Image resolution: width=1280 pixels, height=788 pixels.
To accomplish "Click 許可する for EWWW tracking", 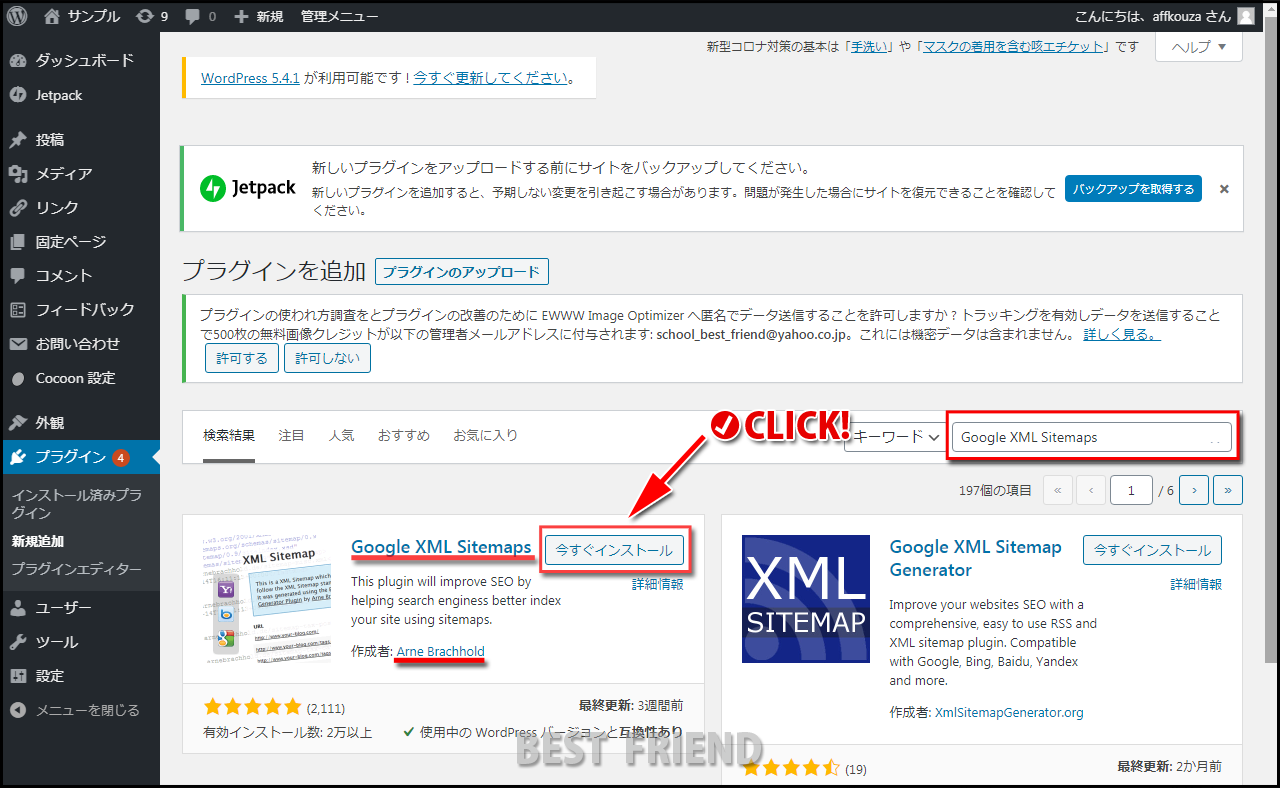I will coord(242,358).
